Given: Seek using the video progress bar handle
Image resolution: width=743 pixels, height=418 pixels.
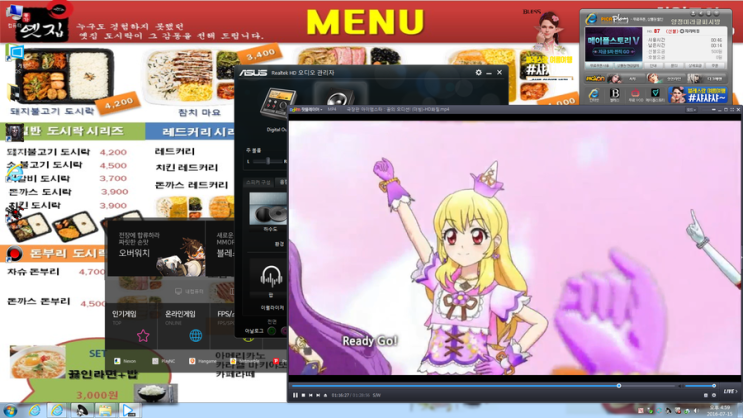Looking at the screenshot, I should (619, 386).
